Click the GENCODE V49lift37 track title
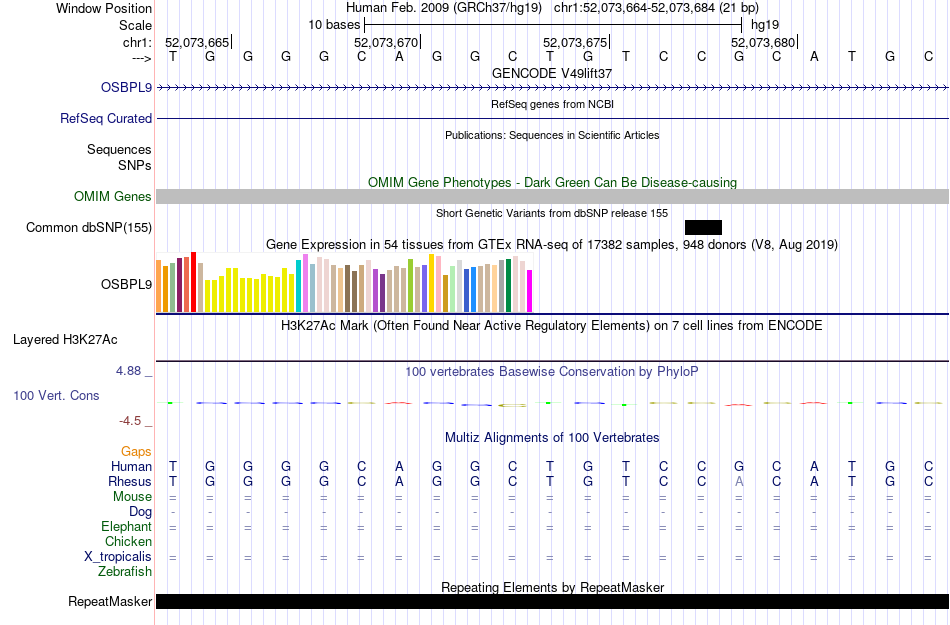The width and height of the screenshot is (950, 625). point(552,73)
